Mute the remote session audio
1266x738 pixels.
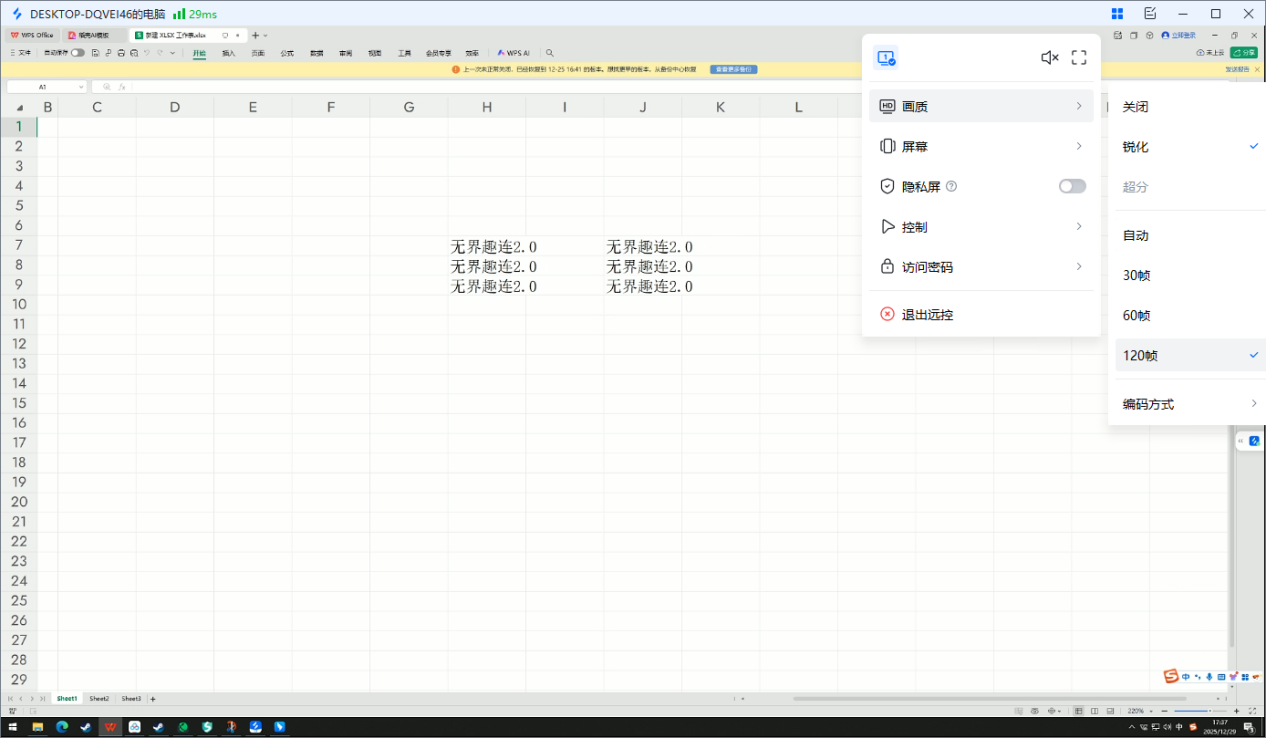[1048, 57]
